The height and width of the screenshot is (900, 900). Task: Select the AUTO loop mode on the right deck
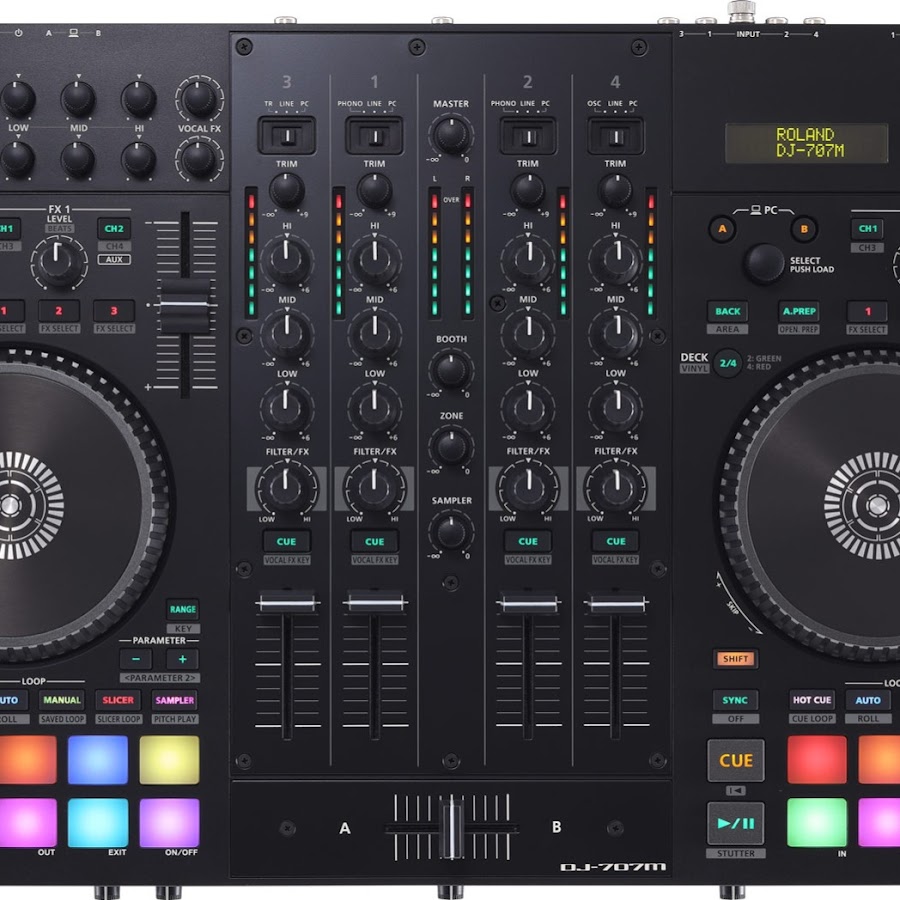pos(868,700)
